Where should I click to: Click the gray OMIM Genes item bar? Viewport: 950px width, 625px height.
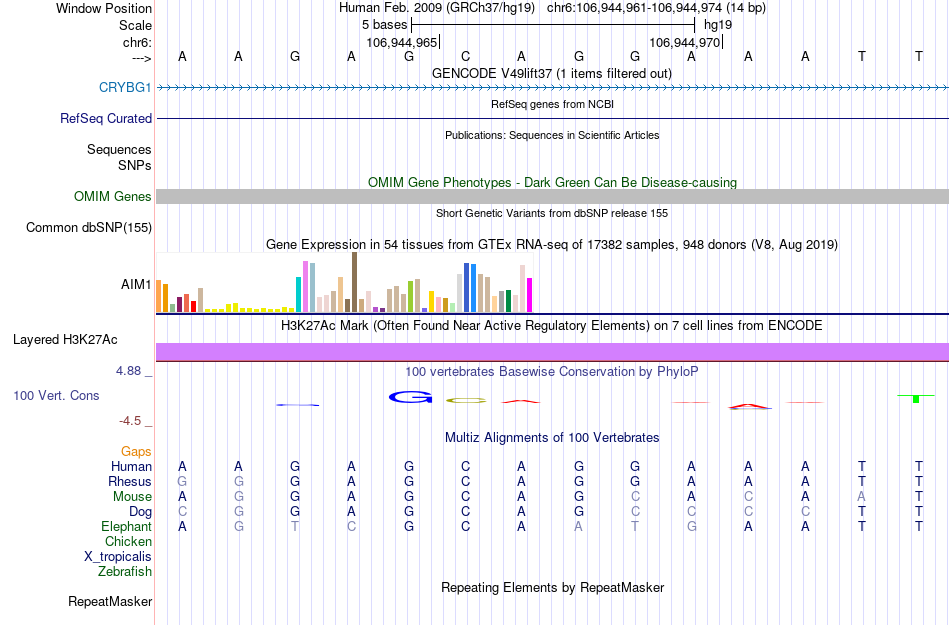pyautogui.click(x=553, y=196)
